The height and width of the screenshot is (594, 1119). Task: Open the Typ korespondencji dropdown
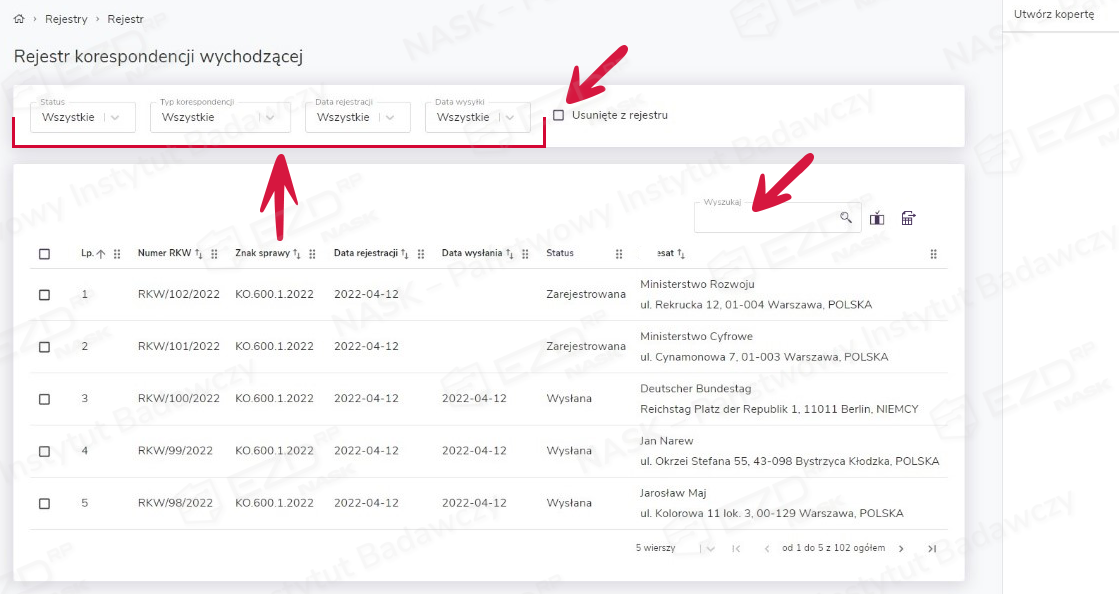pos(270,118)
